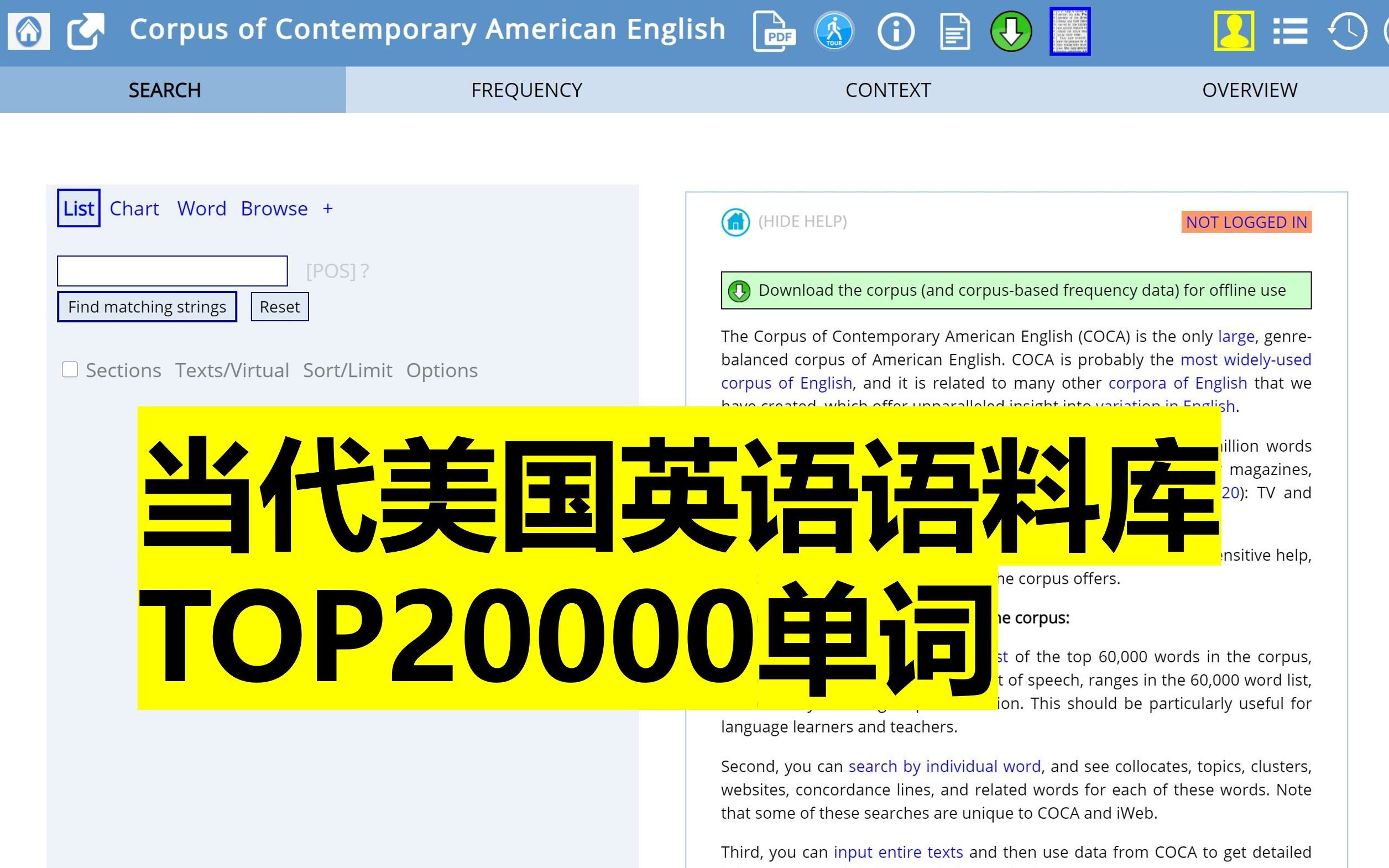1389x868 pixels.
Task: Click the help panel home icon
Action: 735,222
